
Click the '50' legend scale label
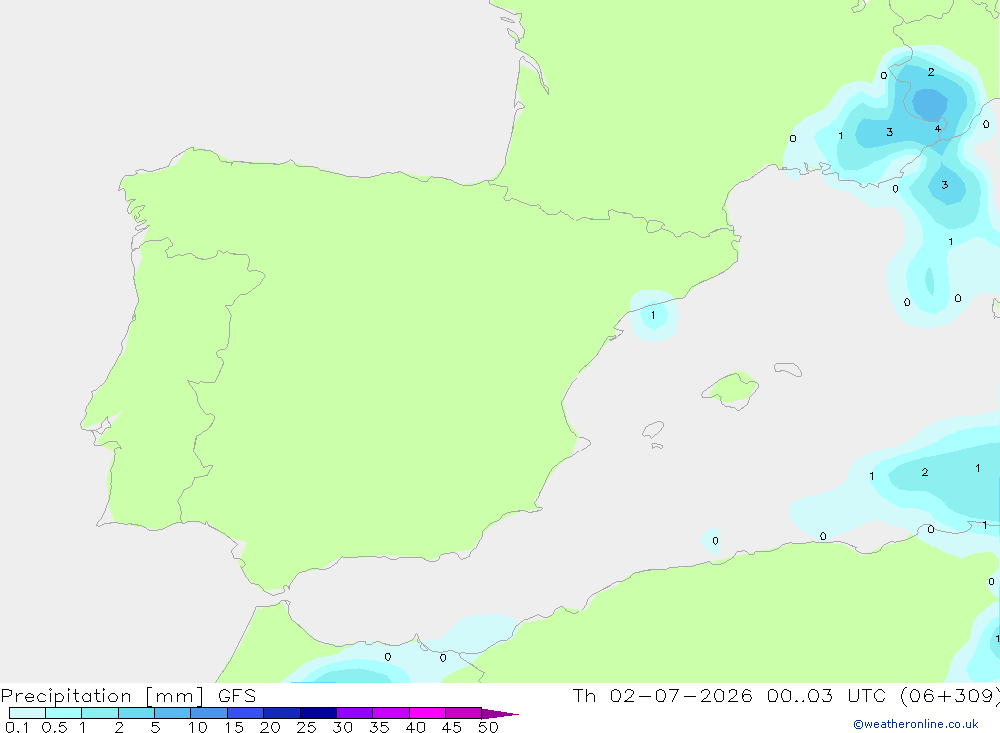(x=488, y=727)
